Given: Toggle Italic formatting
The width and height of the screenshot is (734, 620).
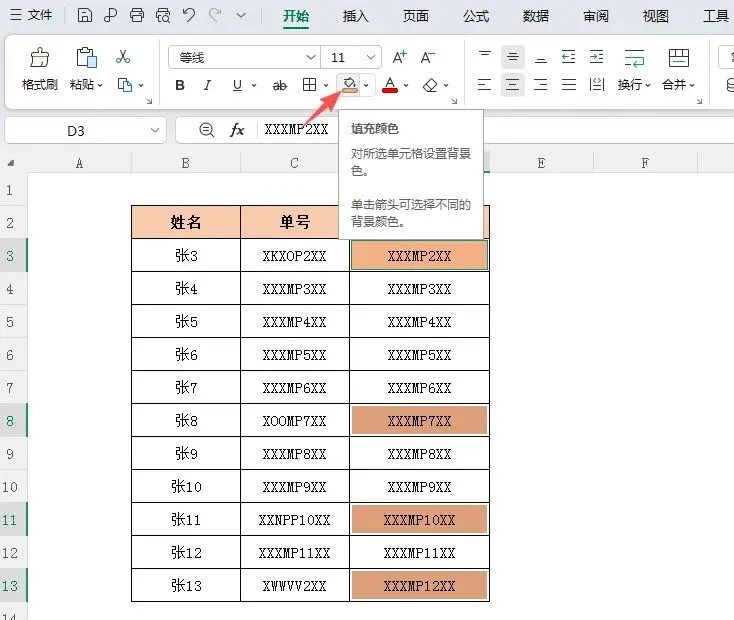Looking at the screenshot, I should click(x=207, y=85).
